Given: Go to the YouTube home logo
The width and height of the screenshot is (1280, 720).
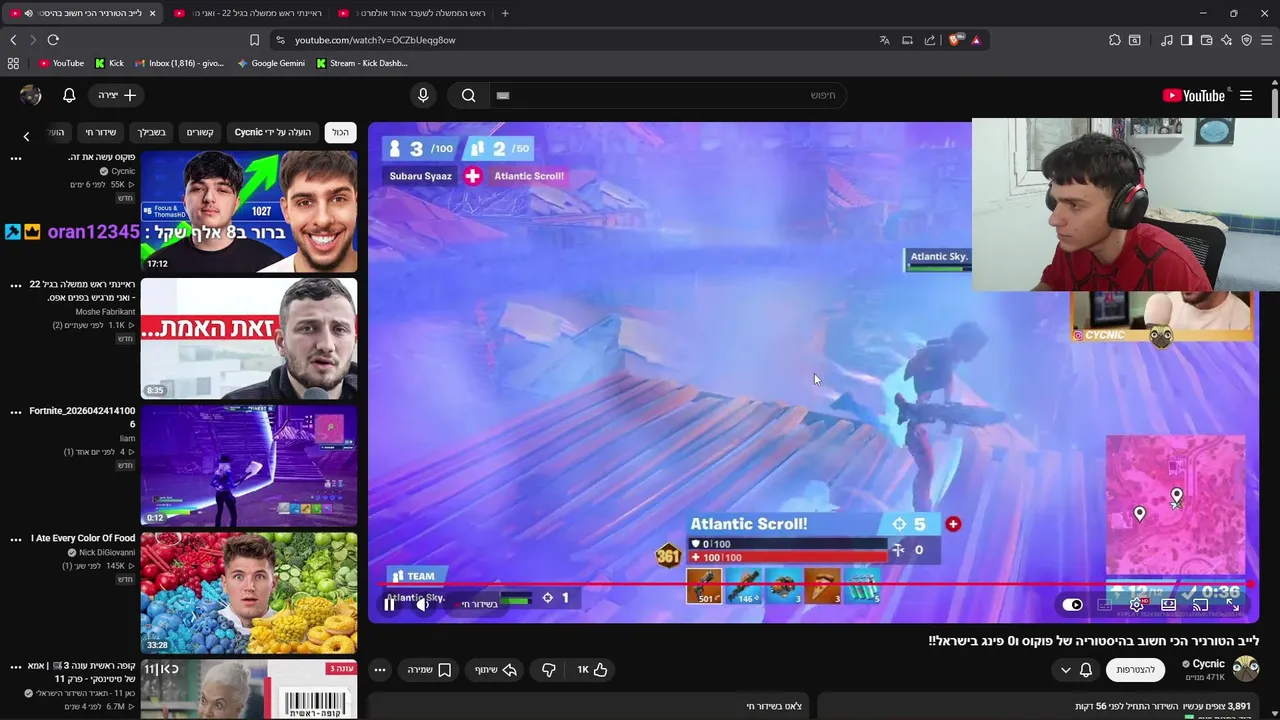Looking at the screenshot, I should (x=1194, y=95).
